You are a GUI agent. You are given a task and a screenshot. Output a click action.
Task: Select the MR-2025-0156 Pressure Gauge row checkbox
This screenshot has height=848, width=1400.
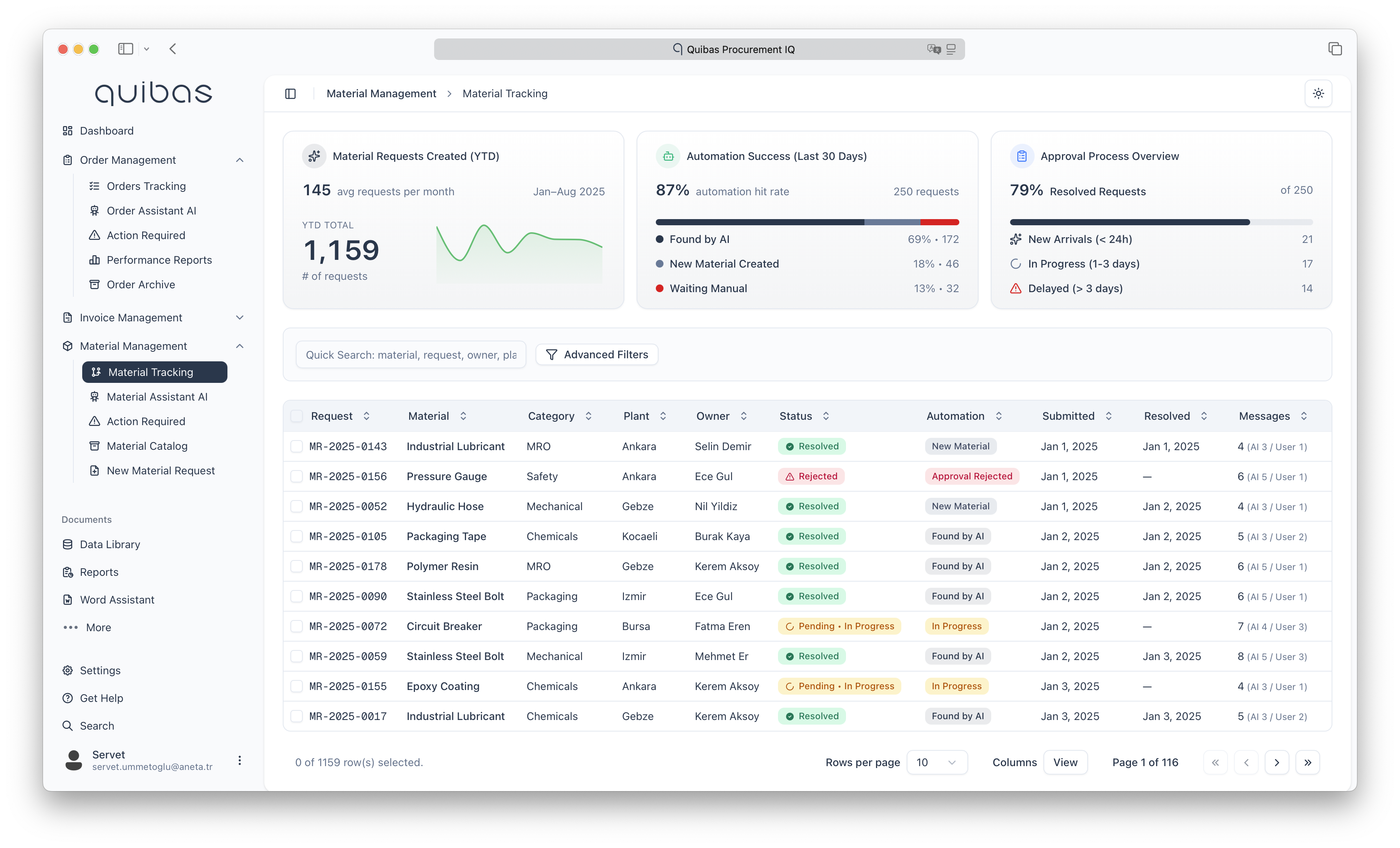point(297,476)
